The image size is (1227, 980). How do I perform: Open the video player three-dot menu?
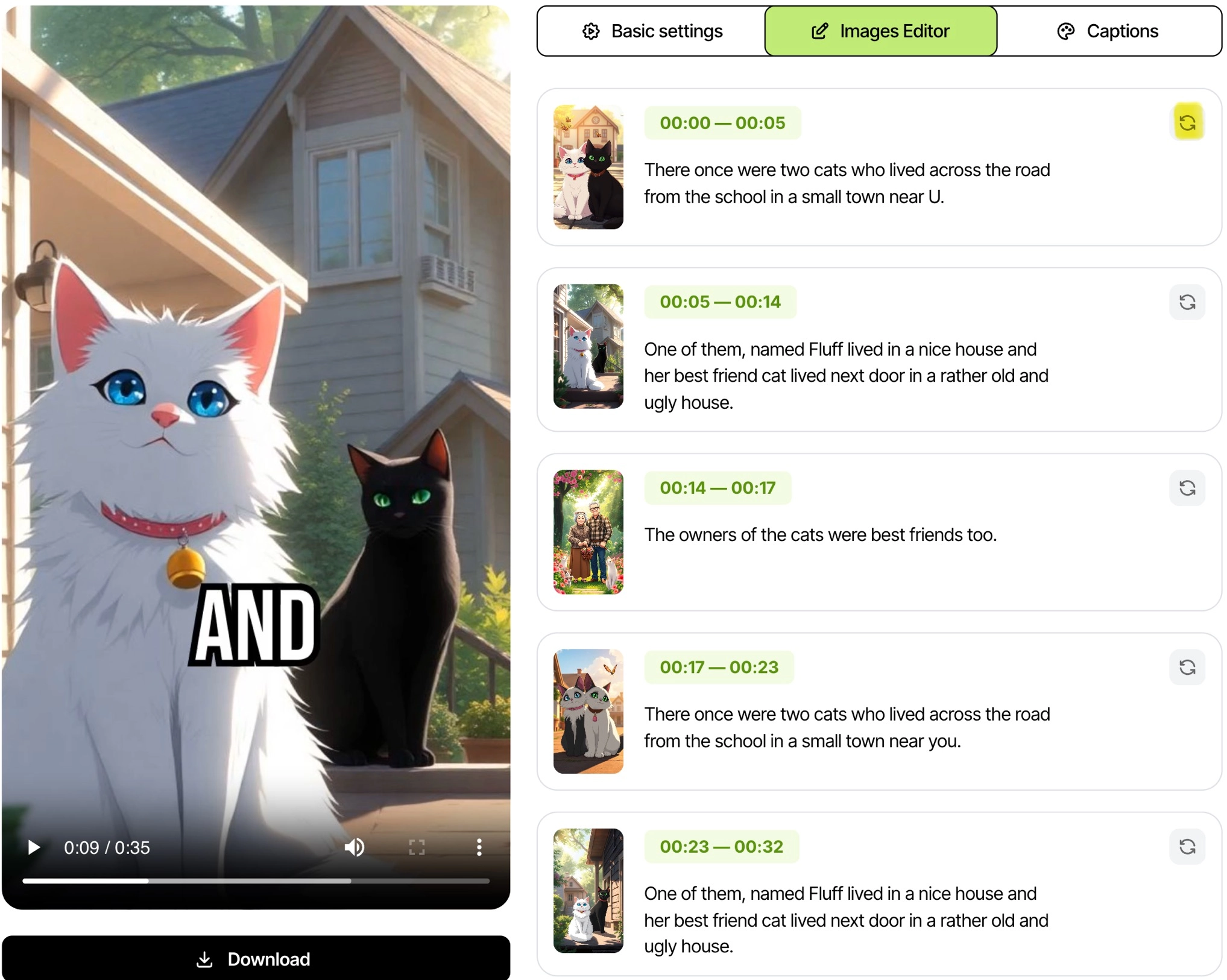coord(479,847)
